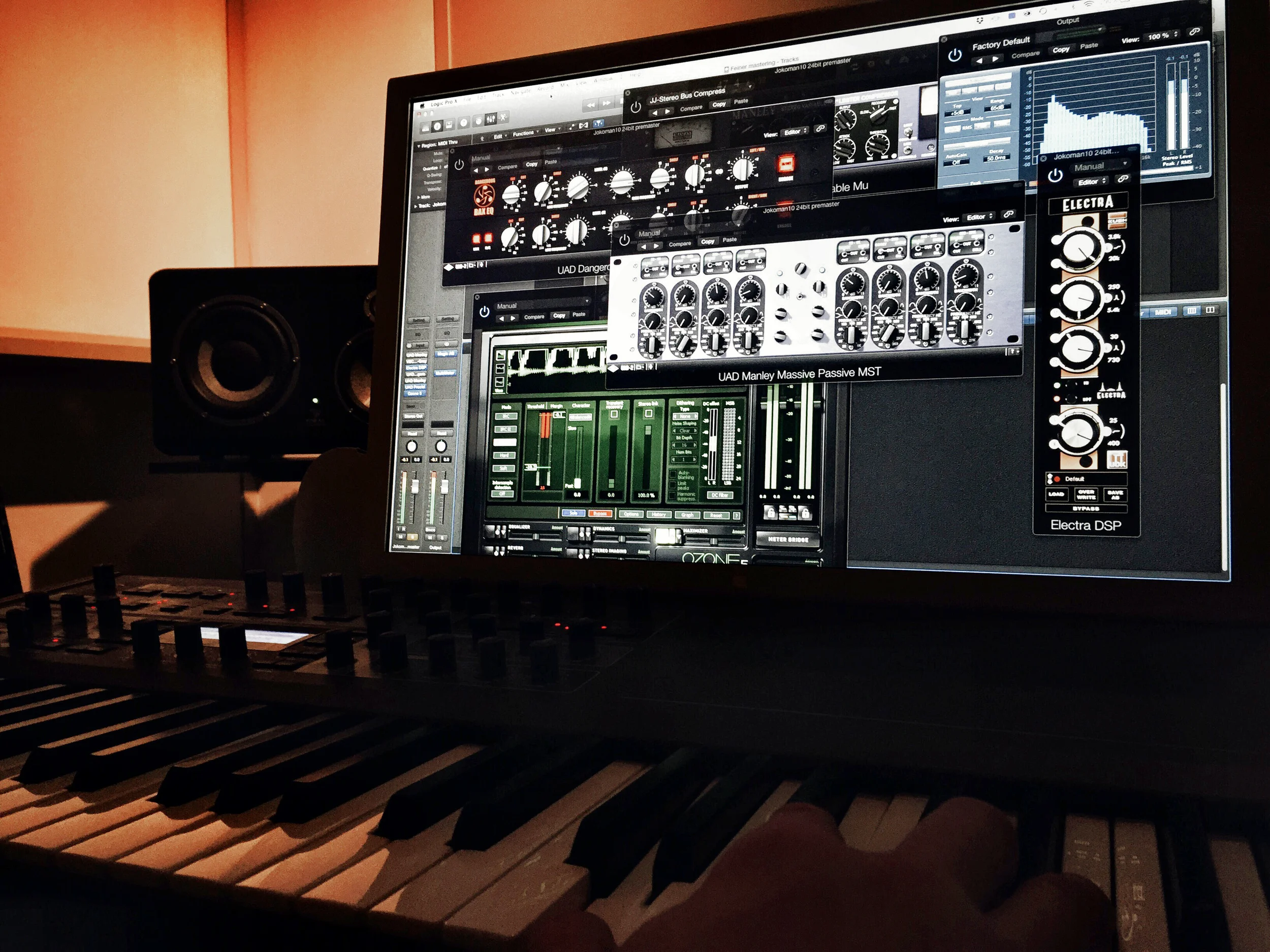
Task: Change View 100 % zoom selector on analyzer plugin
Action: click(1163, 36)
